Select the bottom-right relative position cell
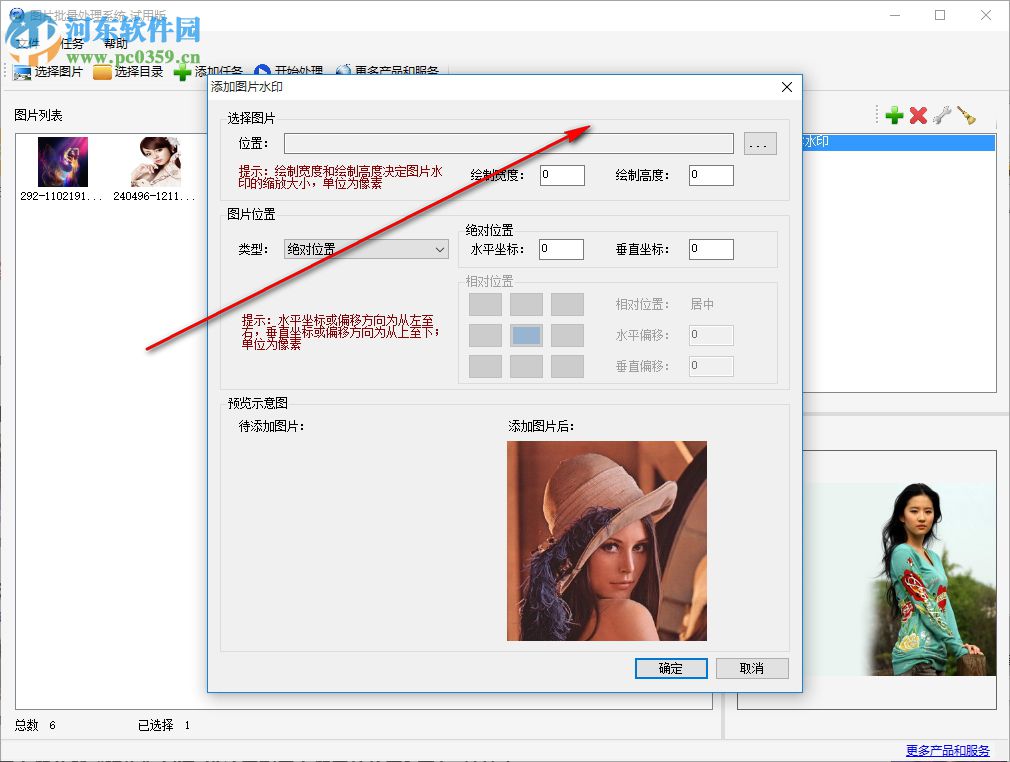Screen dimensions: 1010x762 point(568,366)
